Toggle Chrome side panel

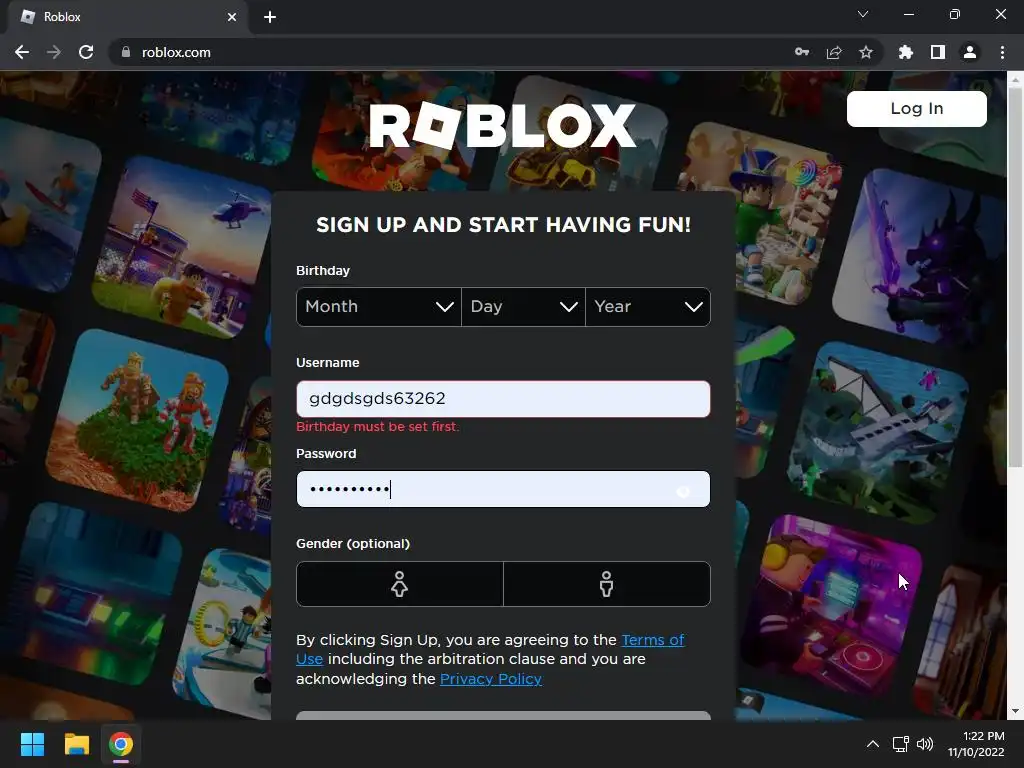pyautogui.click(x=938, y=52)
